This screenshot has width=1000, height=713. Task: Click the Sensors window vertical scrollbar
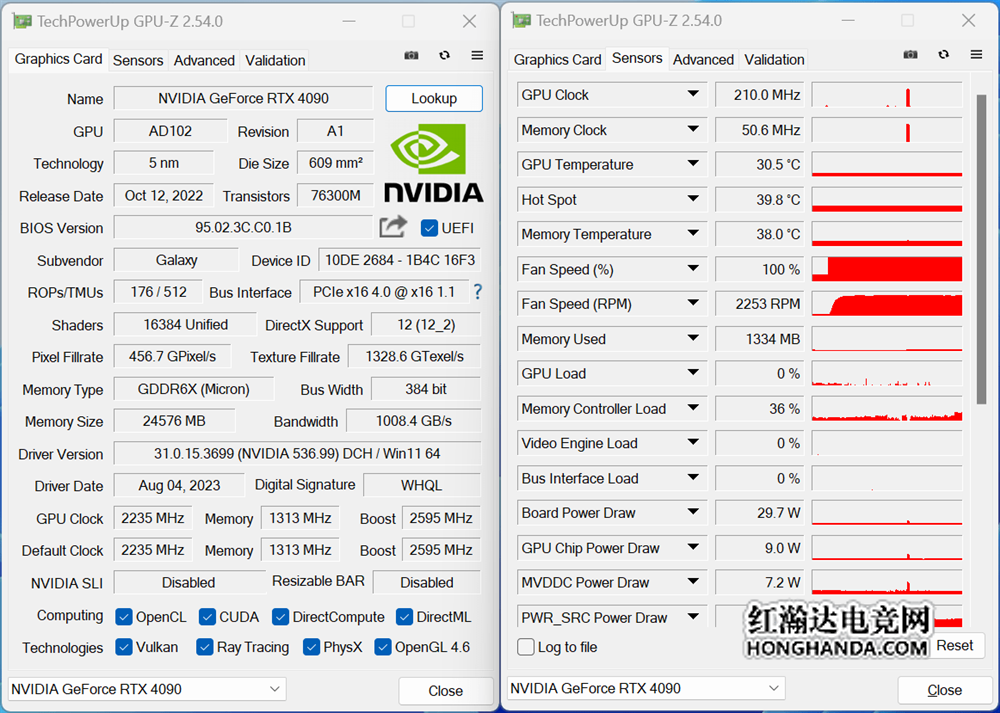point(982,249)
